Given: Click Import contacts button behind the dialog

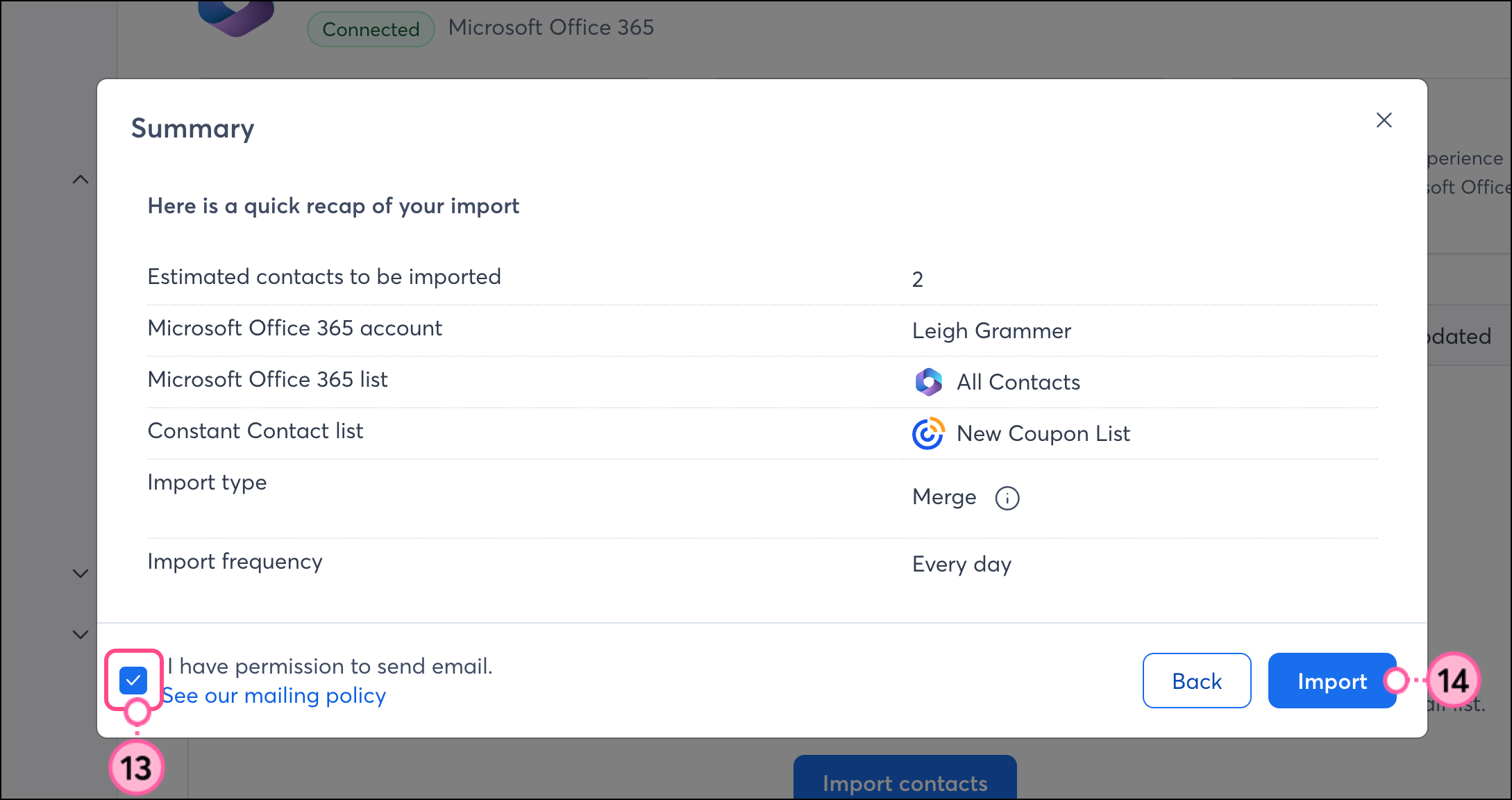Looking at the screenshot, I should click(x=905, y=778).
